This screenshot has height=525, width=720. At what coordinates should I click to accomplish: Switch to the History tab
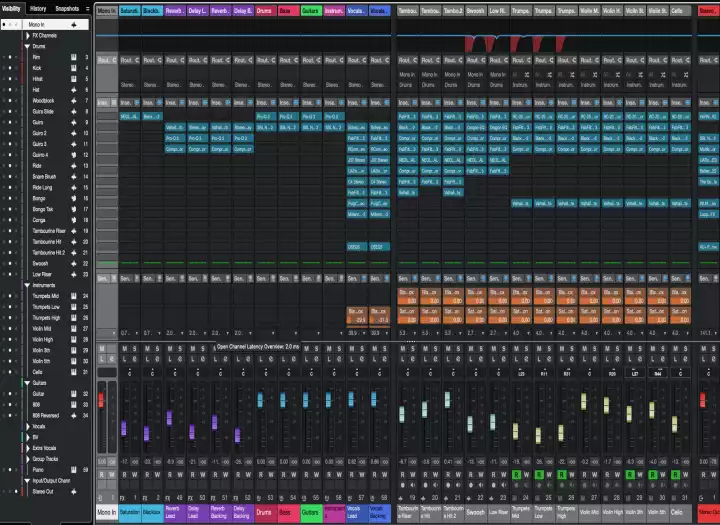click(37, 8)
